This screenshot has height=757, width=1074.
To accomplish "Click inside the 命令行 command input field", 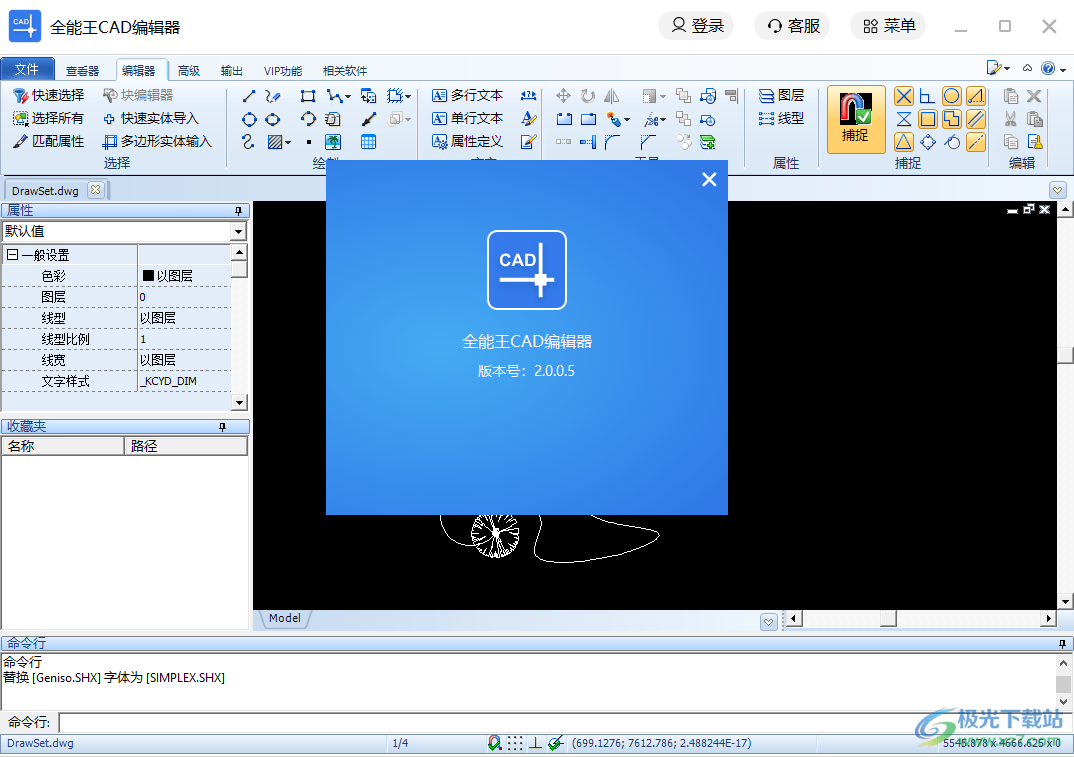I will 300,721.
